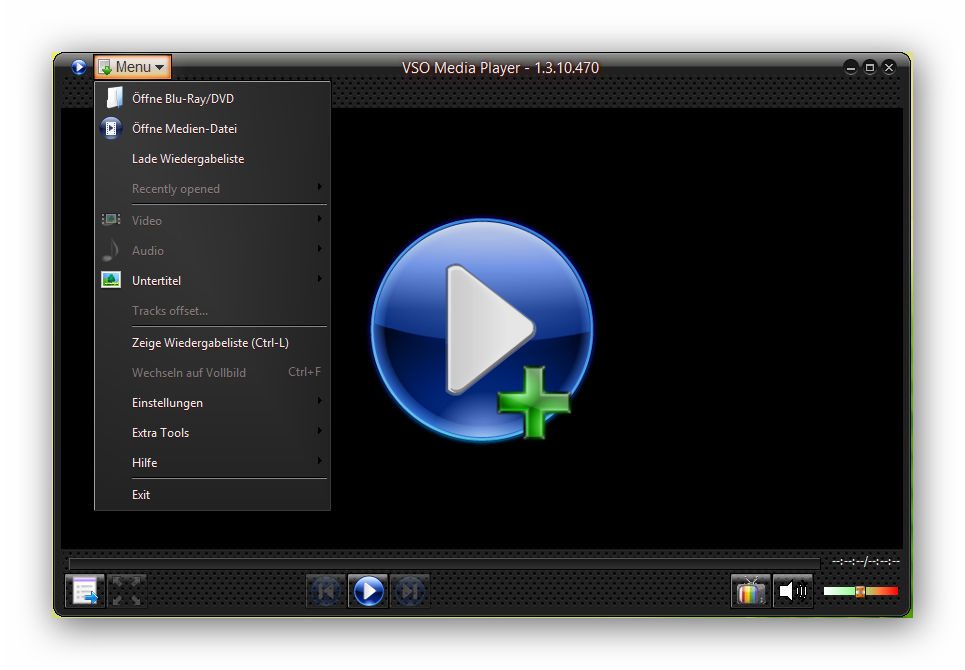Viewport: 965px width, 670px height.
Task: Click the Blu-Ray/DVD disc case icon
Action: click(x=113, y=98)
